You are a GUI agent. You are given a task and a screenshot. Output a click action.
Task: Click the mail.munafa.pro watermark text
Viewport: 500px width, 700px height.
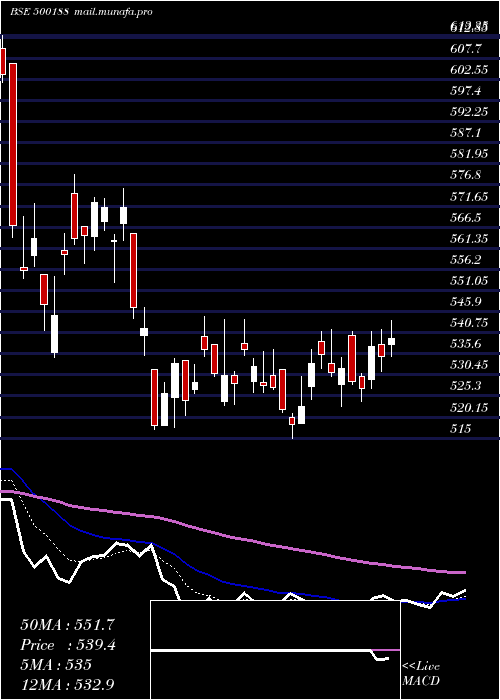(112, 12)
